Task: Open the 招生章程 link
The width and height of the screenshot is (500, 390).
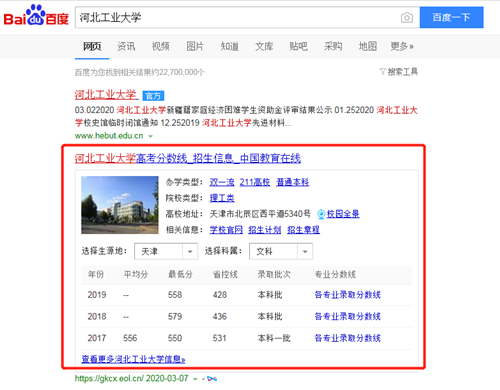Action: (303, 230)
